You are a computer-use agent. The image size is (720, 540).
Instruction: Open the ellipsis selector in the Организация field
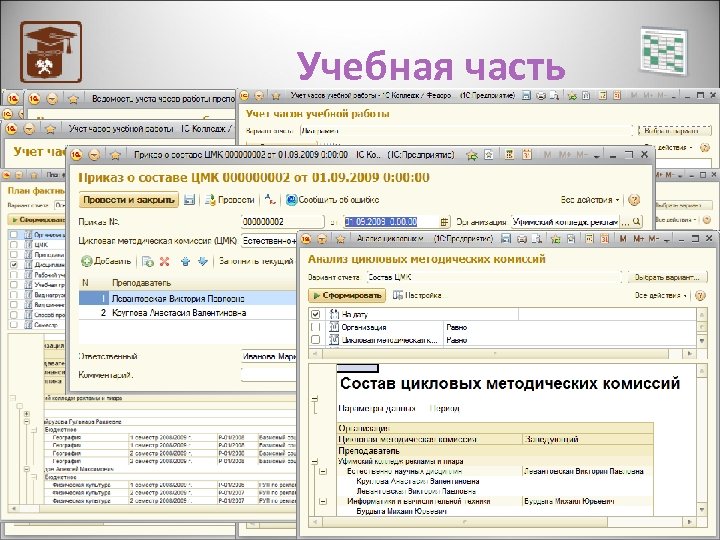(x=625, y=222)
